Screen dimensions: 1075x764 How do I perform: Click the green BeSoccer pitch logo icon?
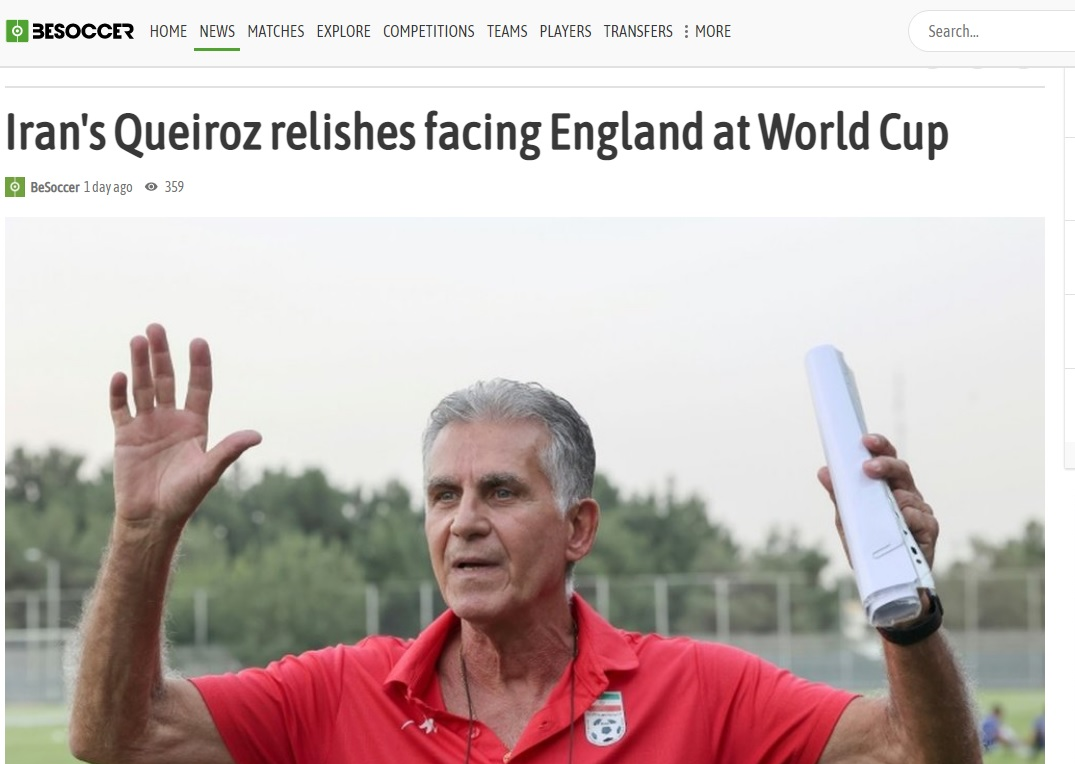click(x=17, y=31)
